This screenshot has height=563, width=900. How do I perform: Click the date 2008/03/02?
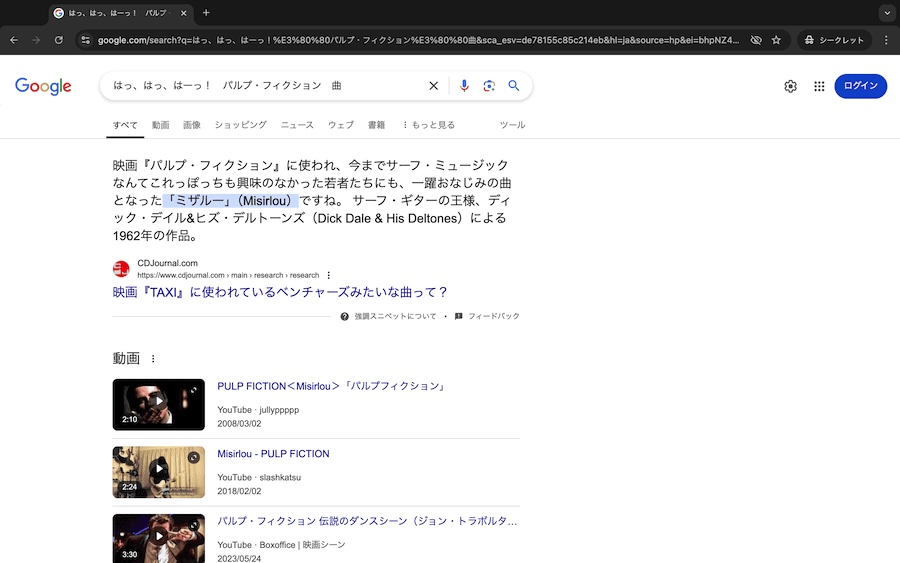coord(239,424)
